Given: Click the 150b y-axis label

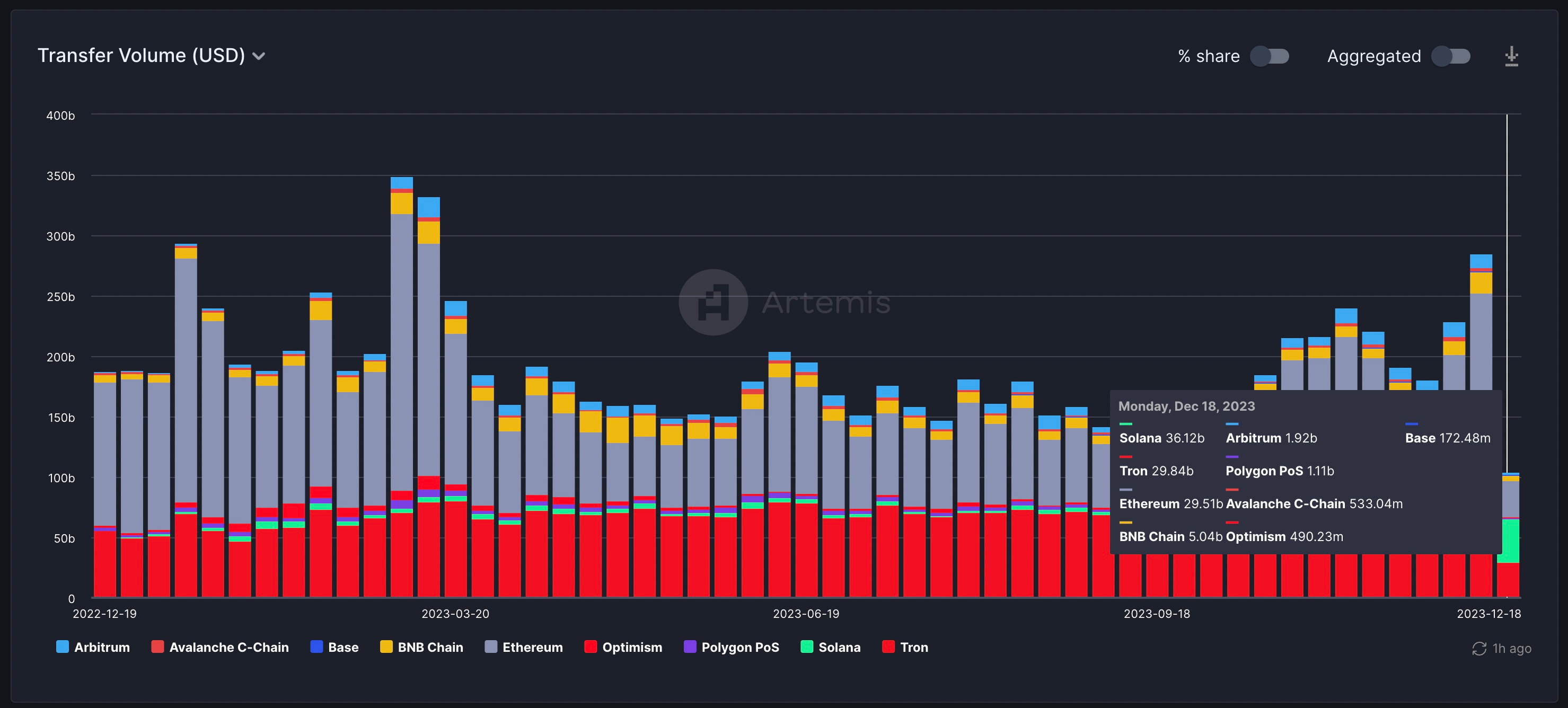Looking at the screenshot, I should click(60, 418).
